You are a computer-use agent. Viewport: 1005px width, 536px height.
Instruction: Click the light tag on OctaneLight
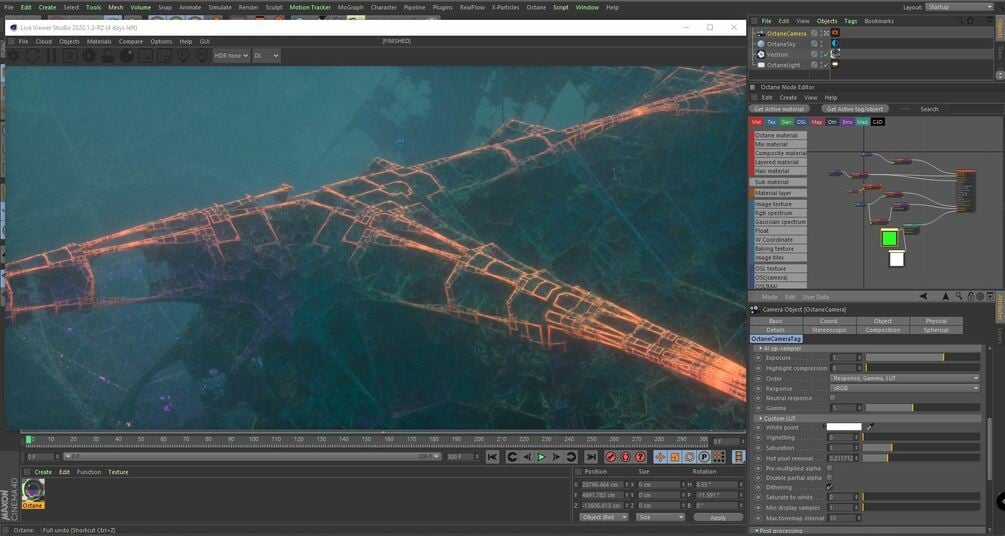[x=835, y=65]
